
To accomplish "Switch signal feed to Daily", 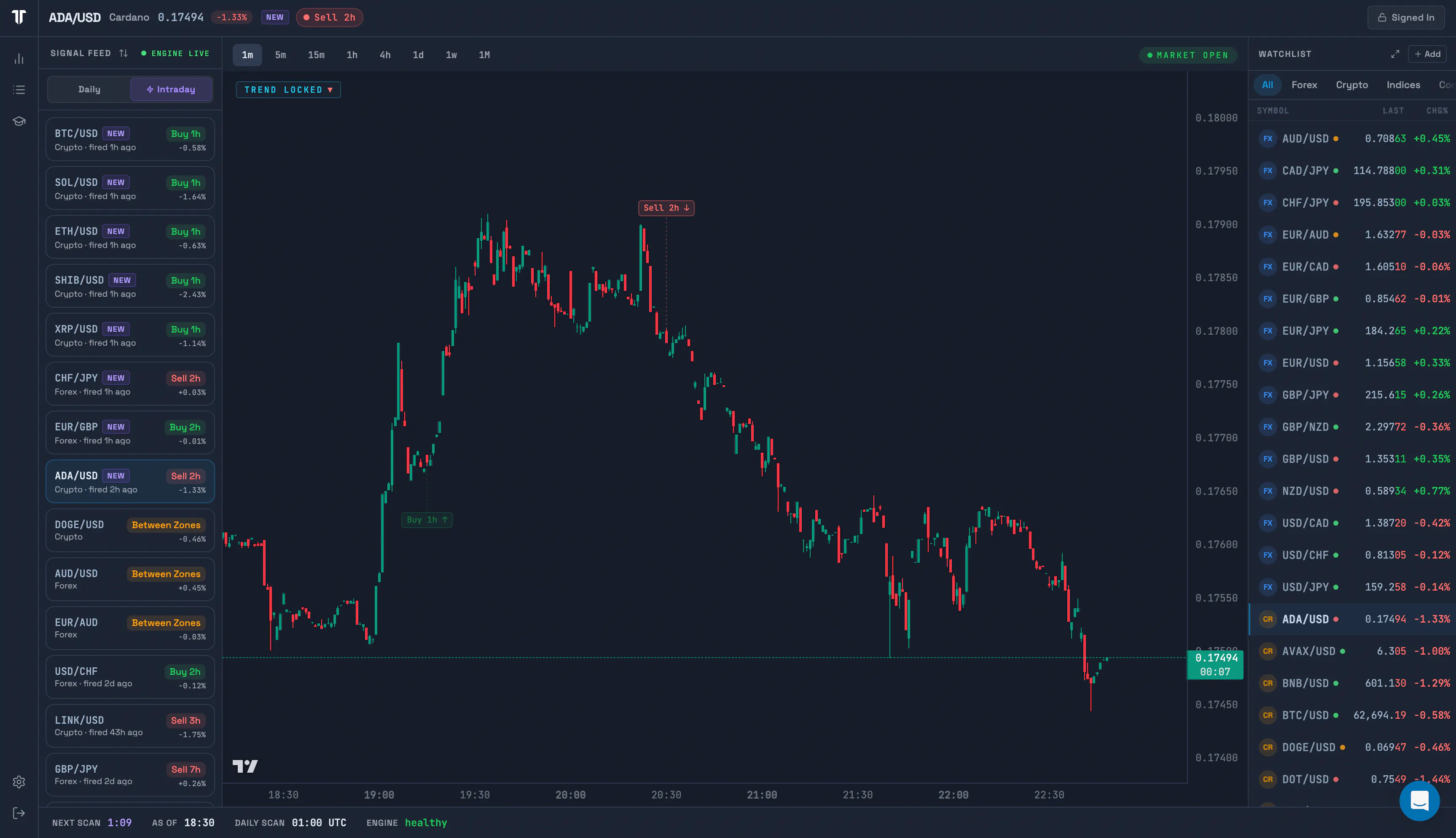I will click(x=89, y=89).
